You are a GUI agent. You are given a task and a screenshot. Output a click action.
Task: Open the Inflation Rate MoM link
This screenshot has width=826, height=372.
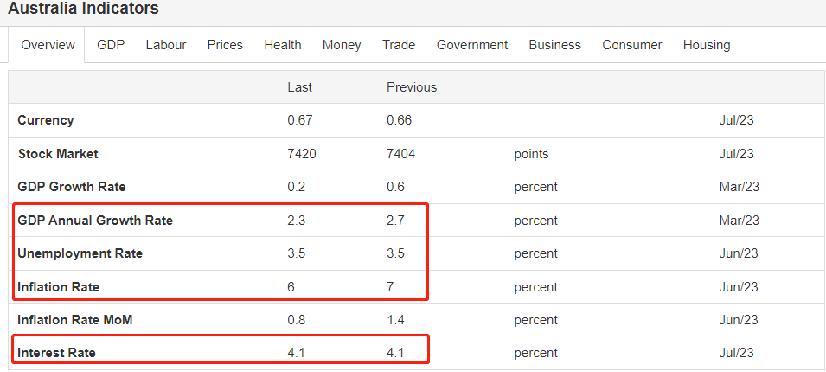point(75,320)
